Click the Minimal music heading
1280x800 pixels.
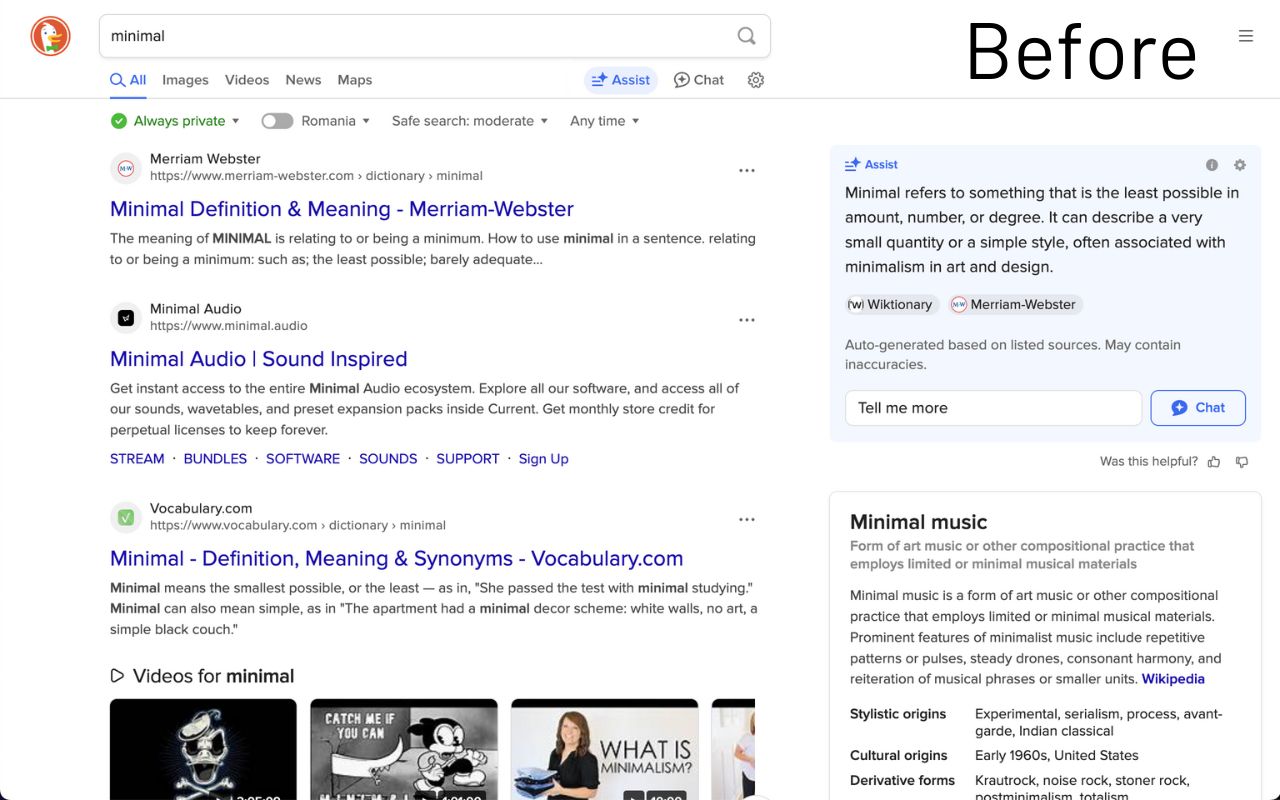(918, 522)
